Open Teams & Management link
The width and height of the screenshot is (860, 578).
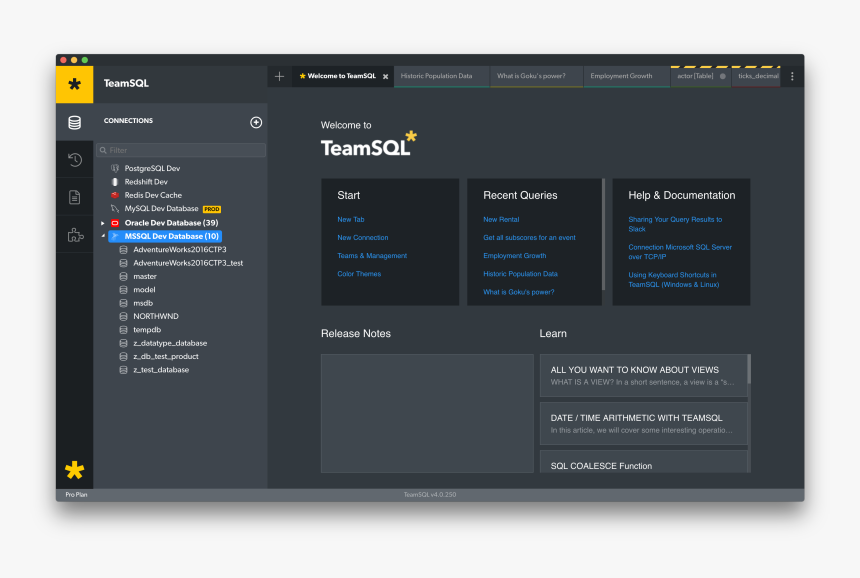tap(372, 256)
